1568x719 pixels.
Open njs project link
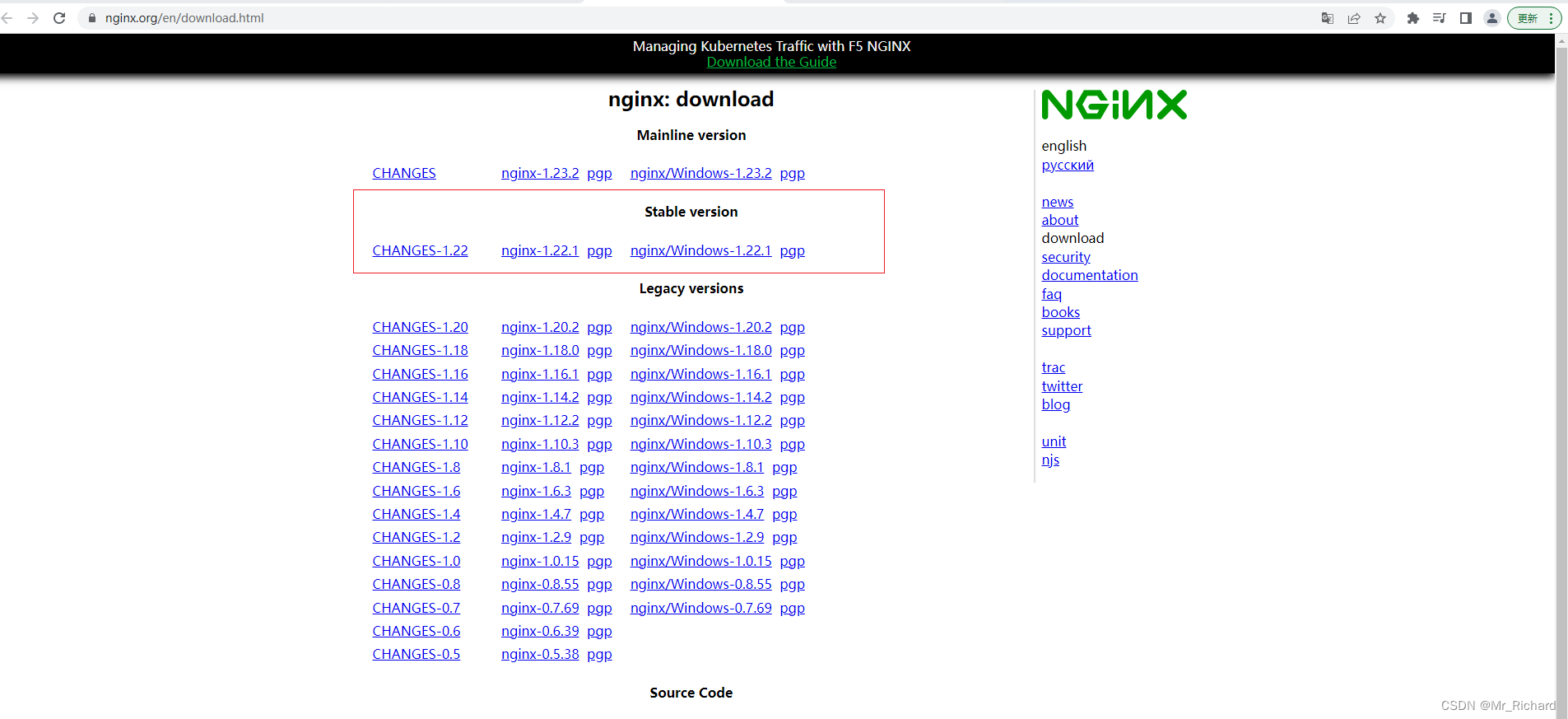pos(1050,460)
